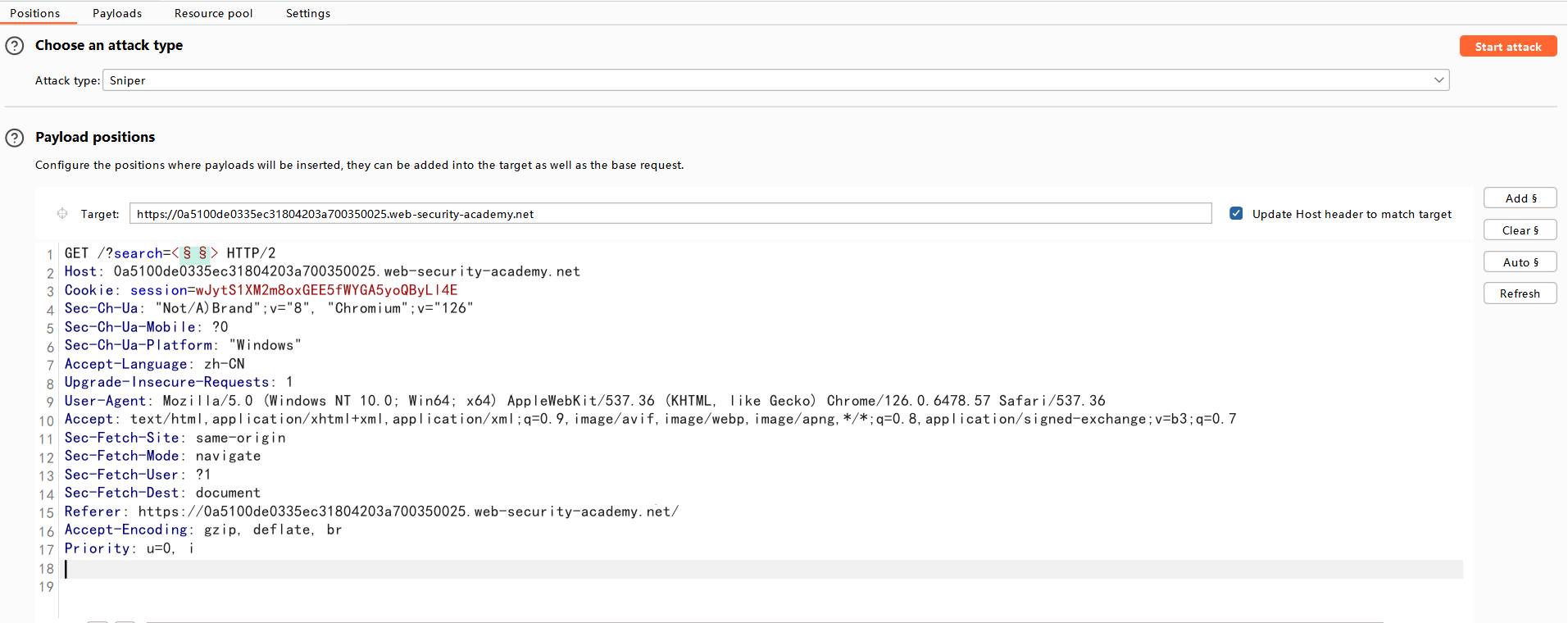Viewport: 1568px width, 623px height.
Task: Click the help icon beside Choose an attack type
Action: click(x=15, y=46)
